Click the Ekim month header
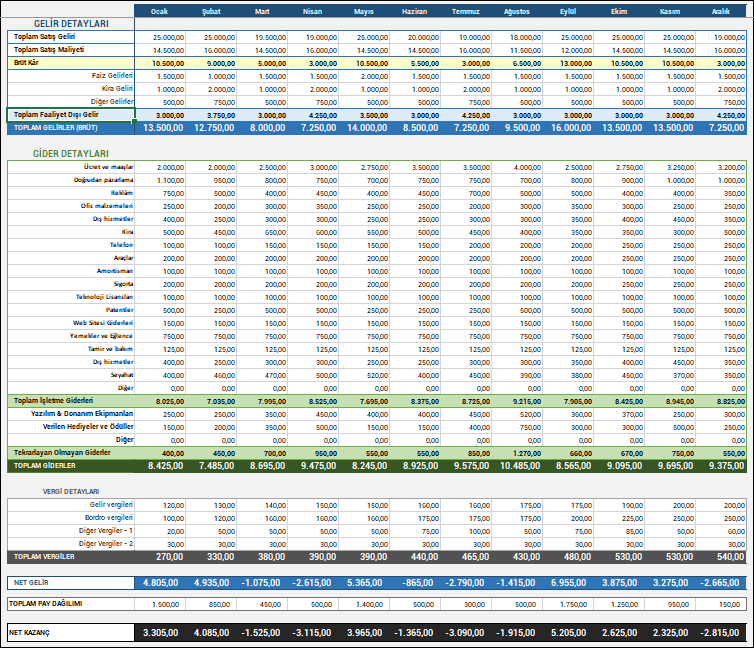 pos(619,11)
